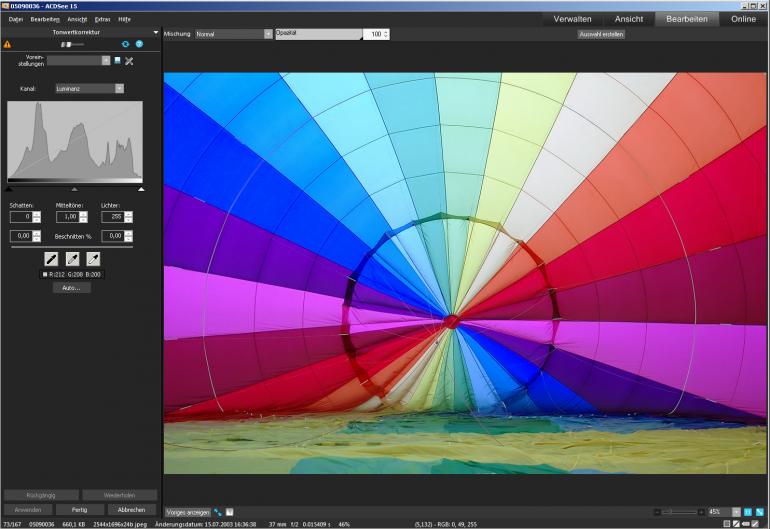Click the R:212 G:208 B:200 color readout
The height and width of the screenshot is (529, 770).
tap(72, 275)
